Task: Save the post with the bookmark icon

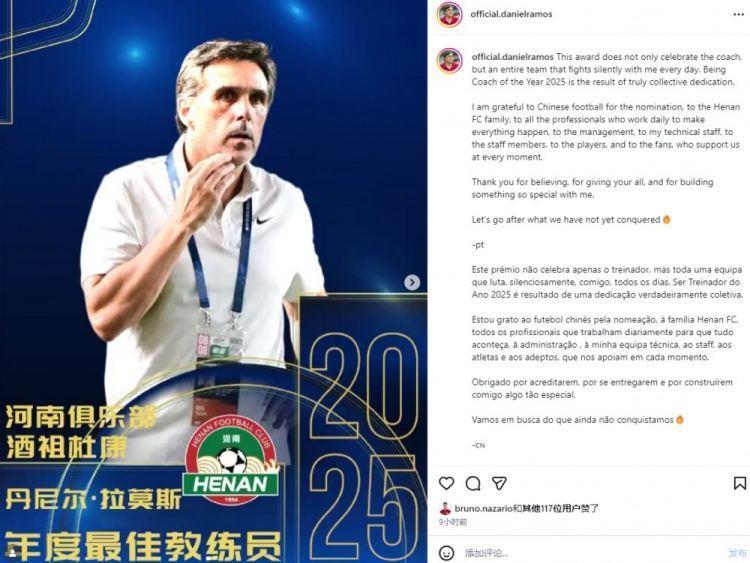Action: click(739, 483)
